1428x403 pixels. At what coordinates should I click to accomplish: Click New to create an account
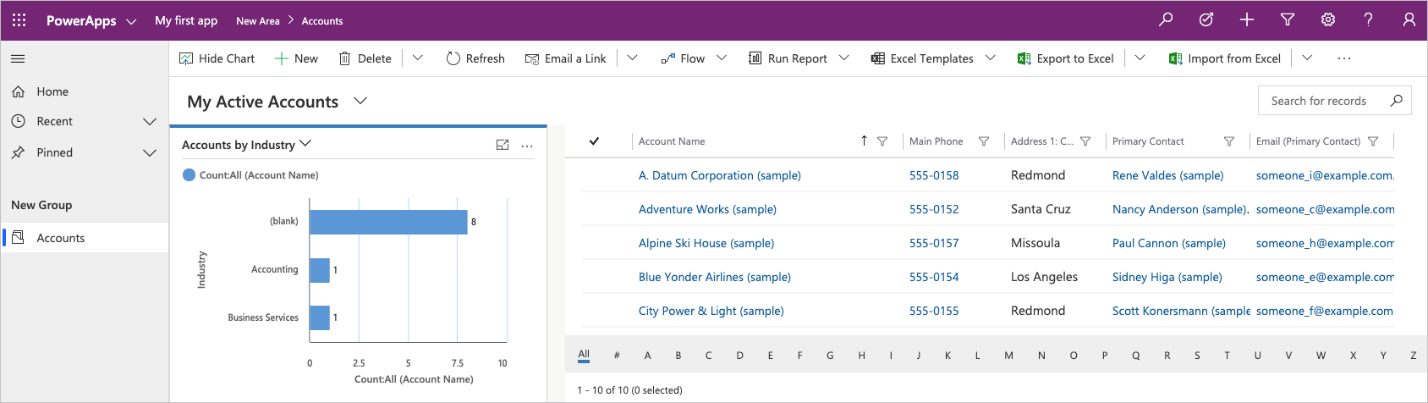296,58
